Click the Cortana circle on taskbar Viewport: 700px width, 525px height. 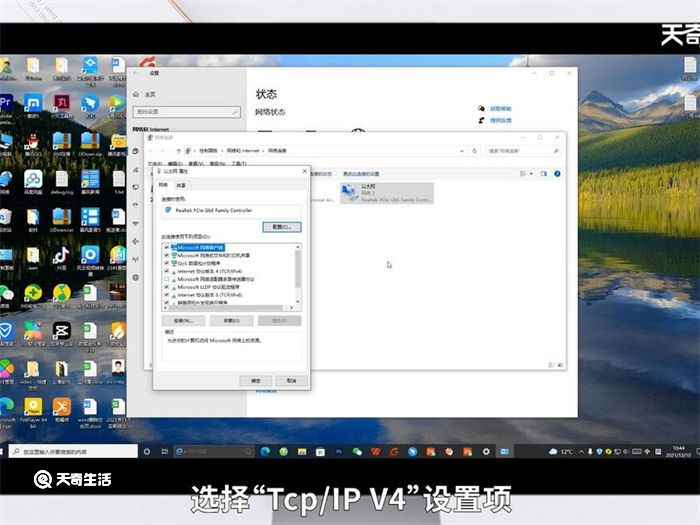click(x=146, y=452)
